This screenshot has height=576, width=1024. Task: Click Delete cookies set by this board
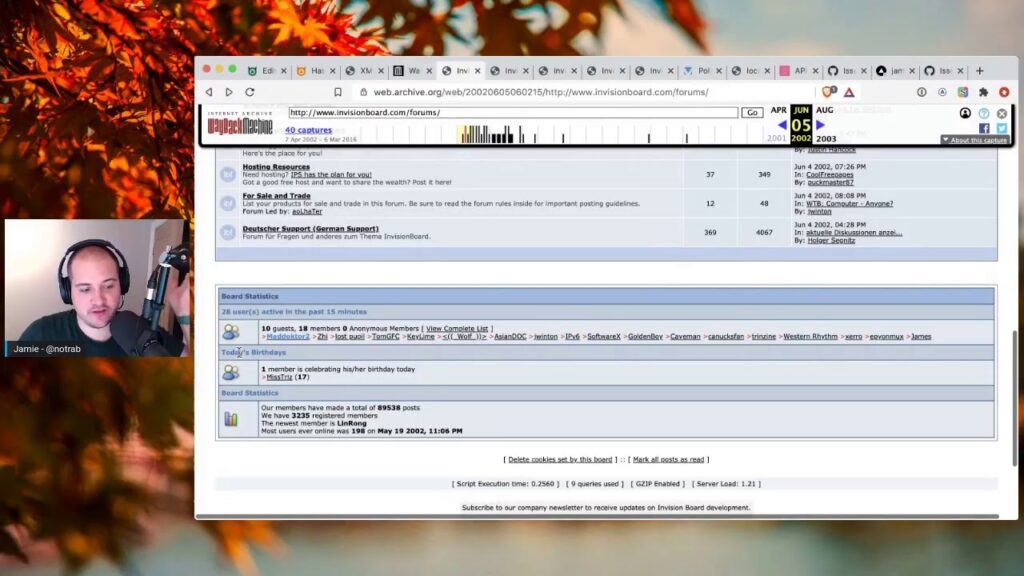point(560,459)
